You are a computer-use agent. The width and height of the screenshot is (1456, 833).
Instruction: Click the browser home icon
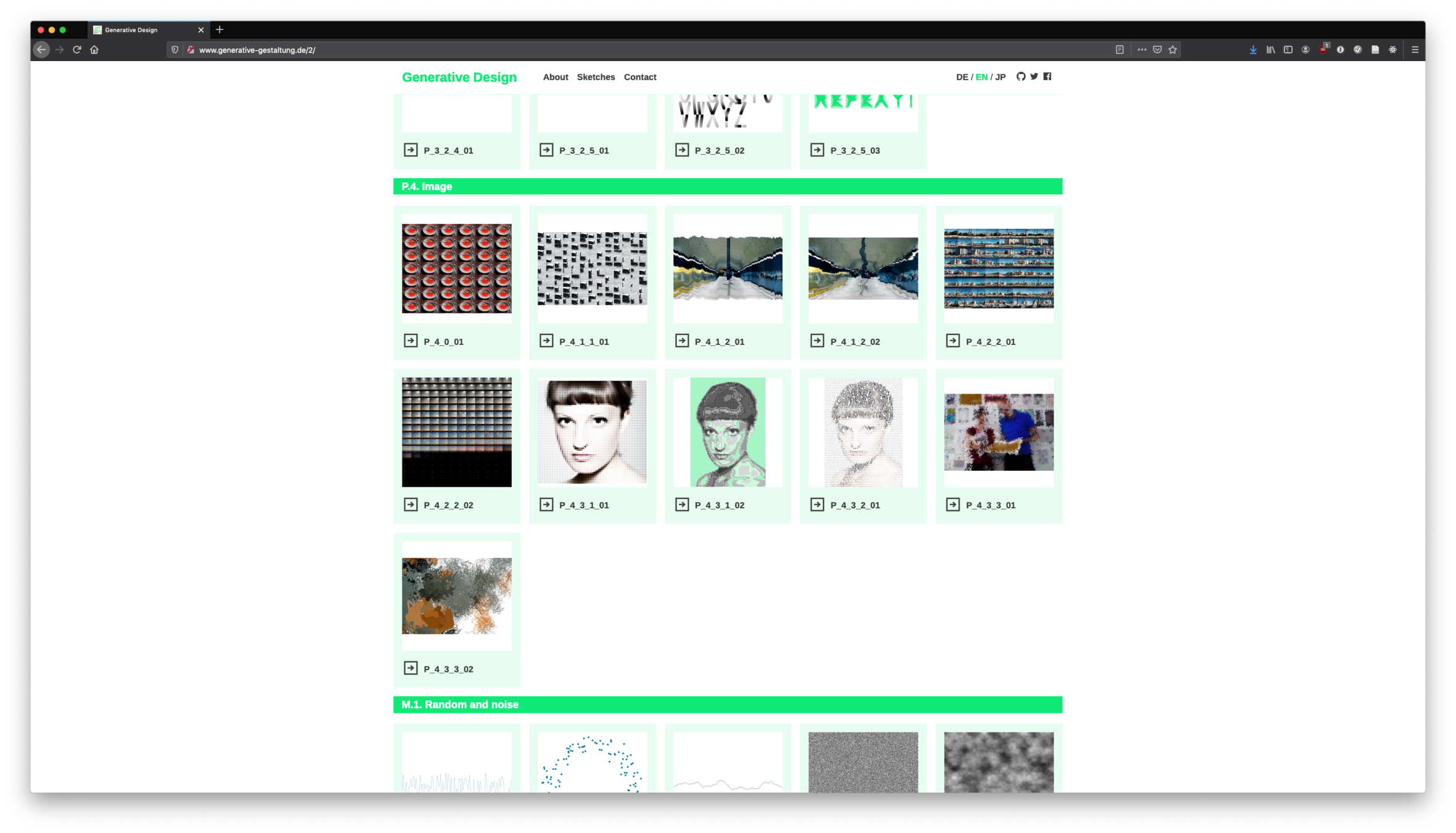[x=94, y=50]
